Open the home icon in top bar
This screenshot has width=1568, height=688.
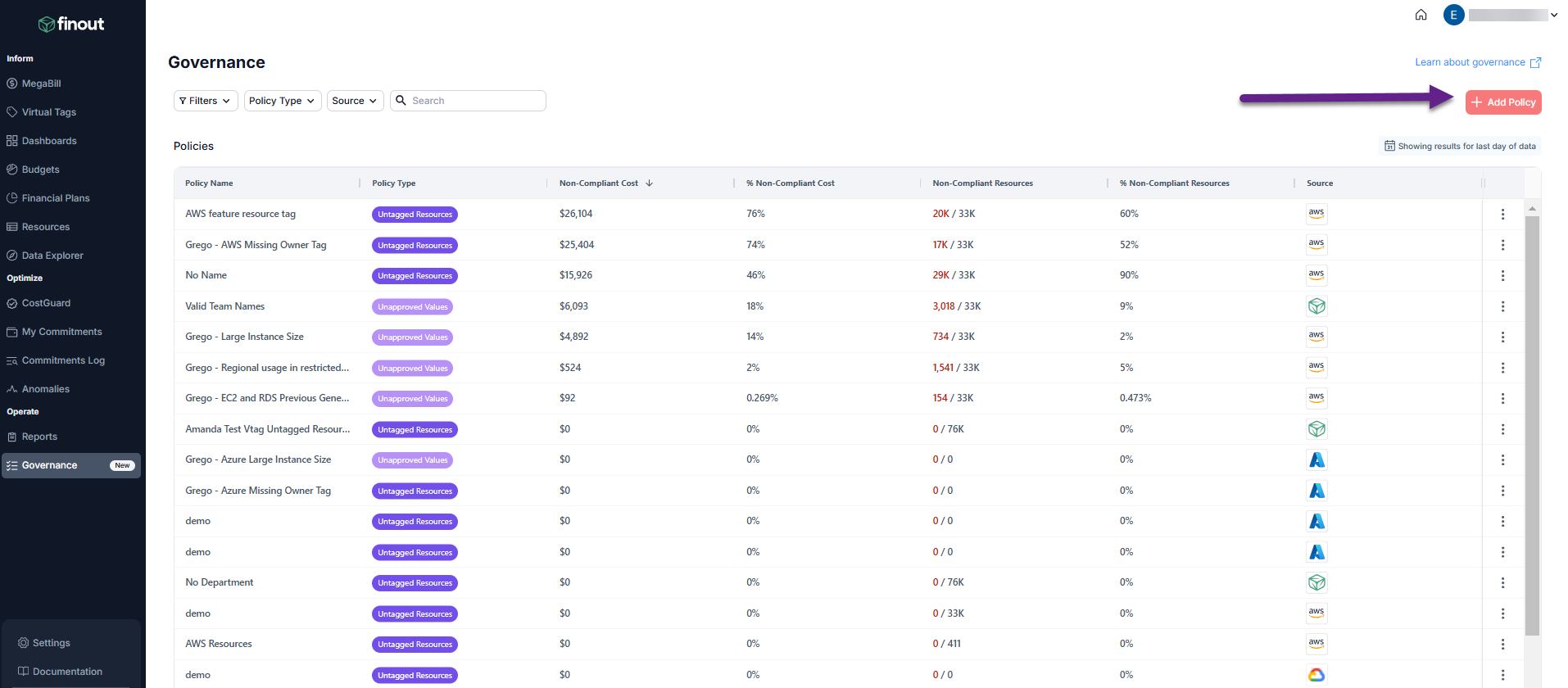point(1421,15)
